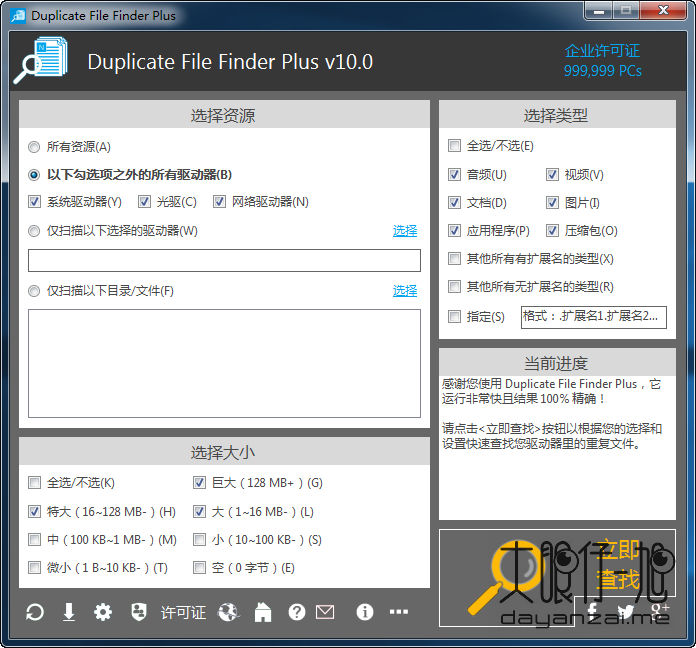Select the 所有资源(A) radio button
696x648 pixels.
point(34,147)
